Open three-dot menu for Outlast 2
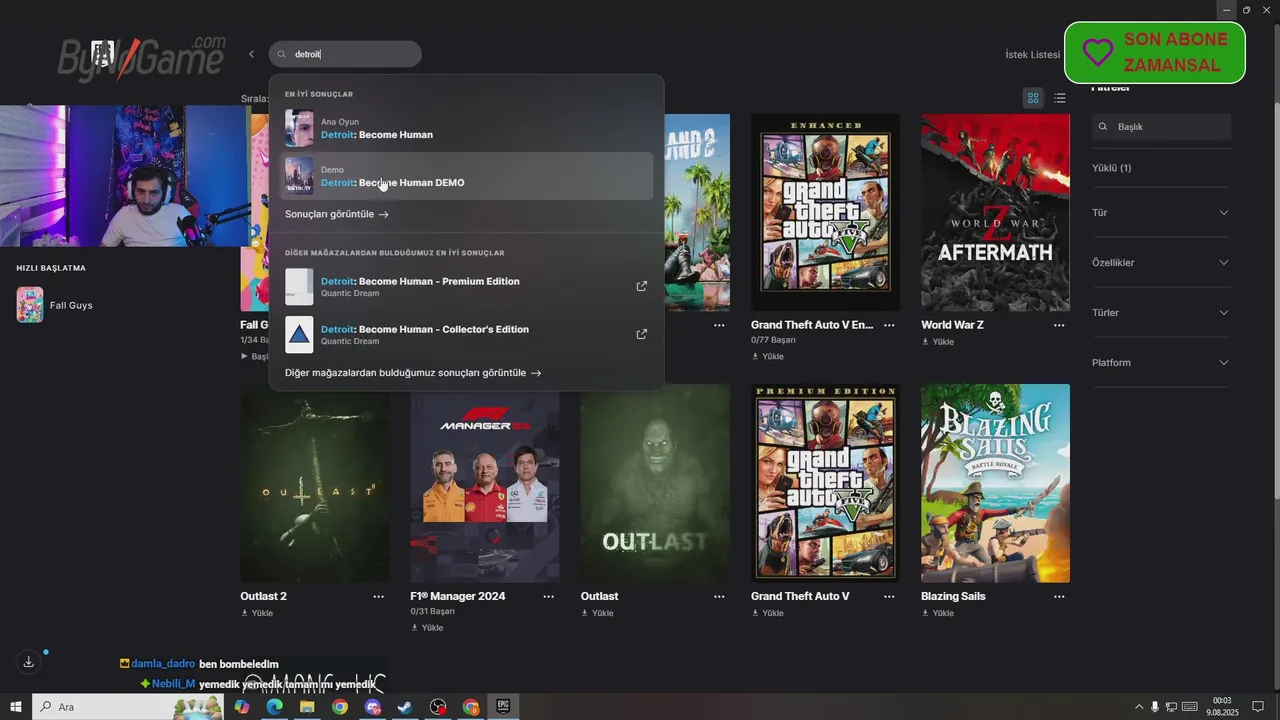This screenshot has width=1280, height=720. (378, 596)
